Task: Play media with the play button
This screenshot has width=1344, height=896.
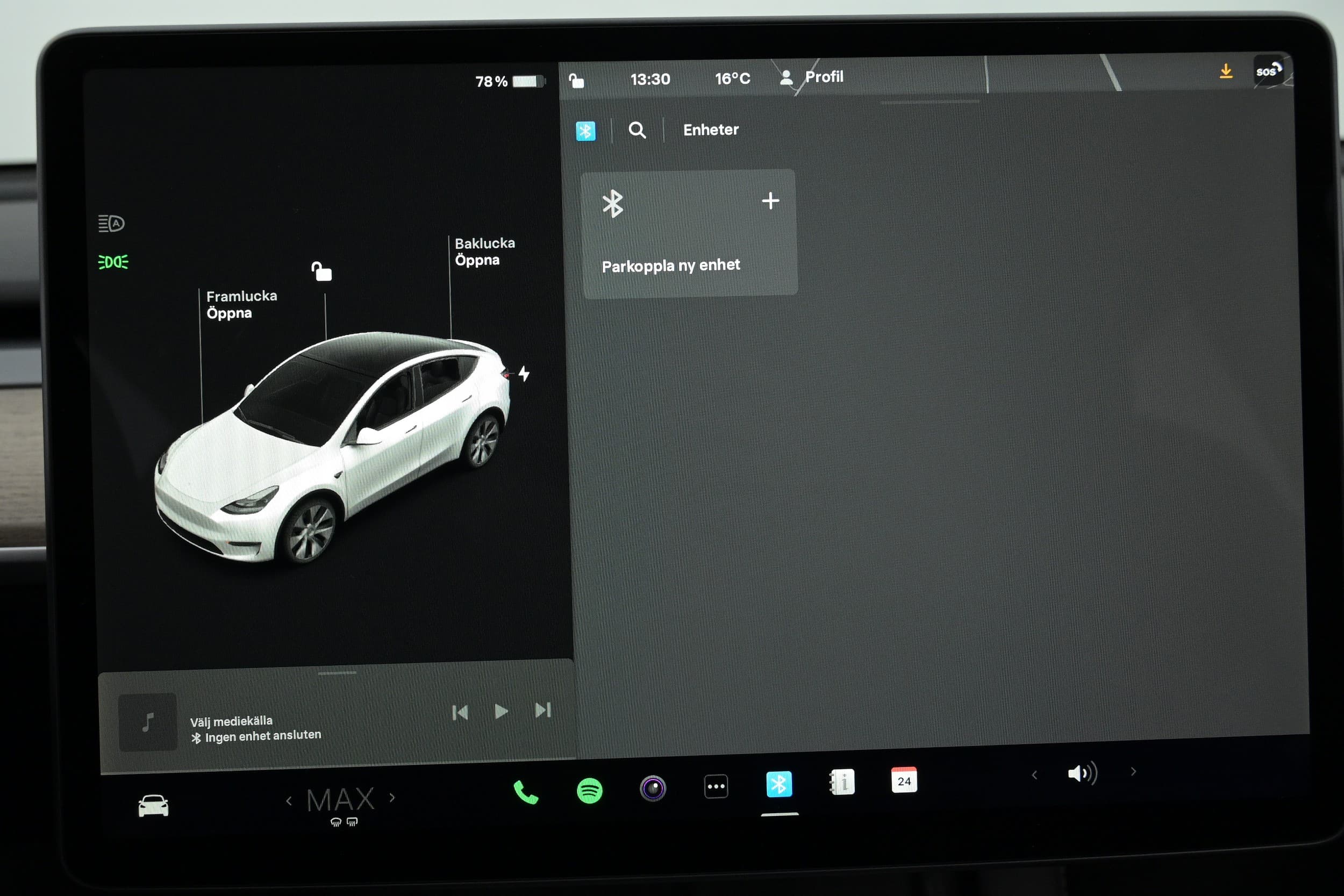Action: point(501,712)
